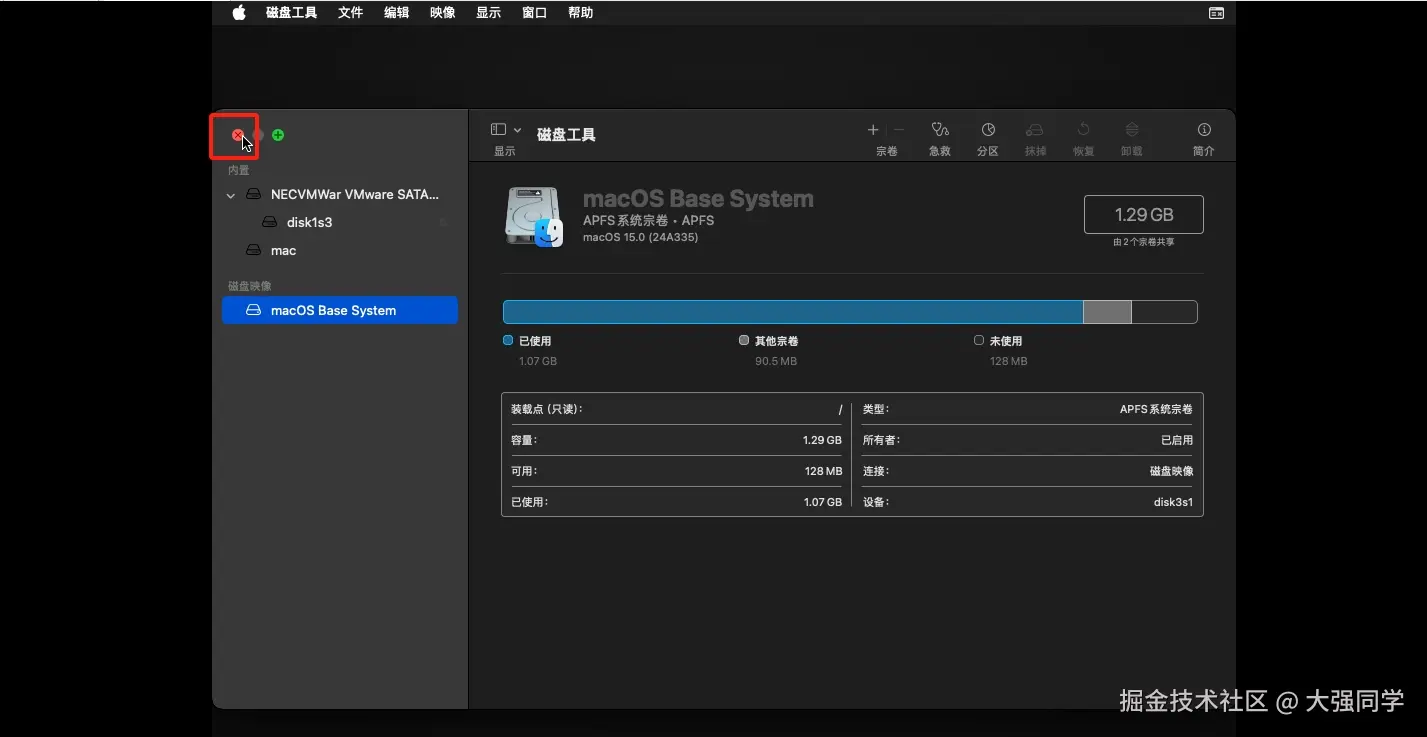Click the 连接 value 磁盘映像
Screen dimensions: 1427x737
(1171, 471)
